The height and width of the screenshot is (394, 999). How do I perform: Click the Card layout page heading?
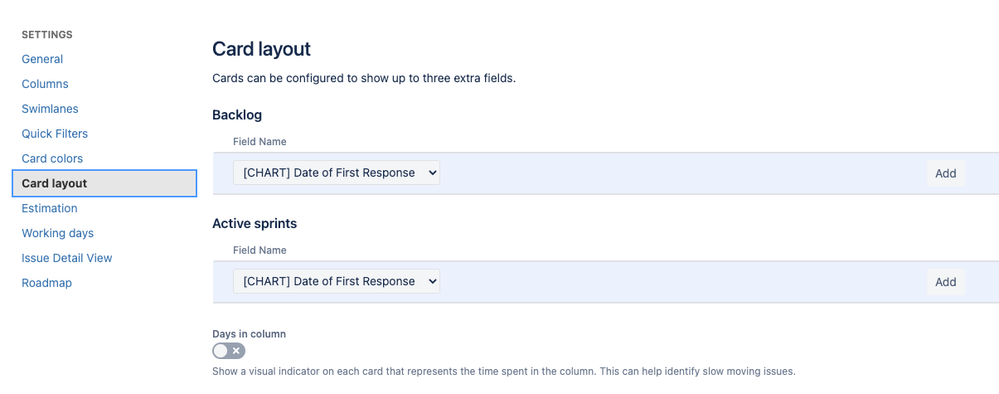(261, 49)
